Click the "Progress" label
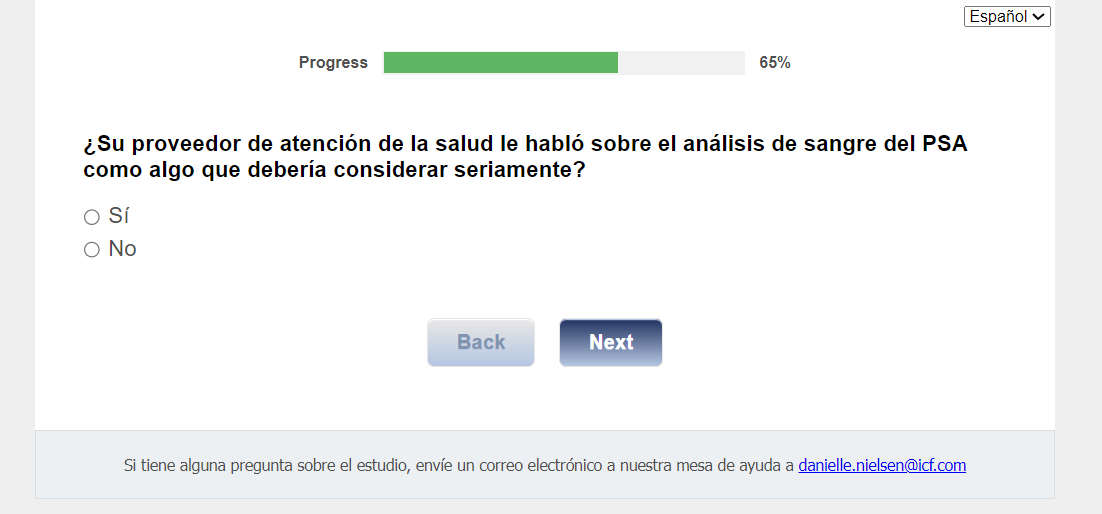The image size is (1102, 514). [x=333, y=63]
